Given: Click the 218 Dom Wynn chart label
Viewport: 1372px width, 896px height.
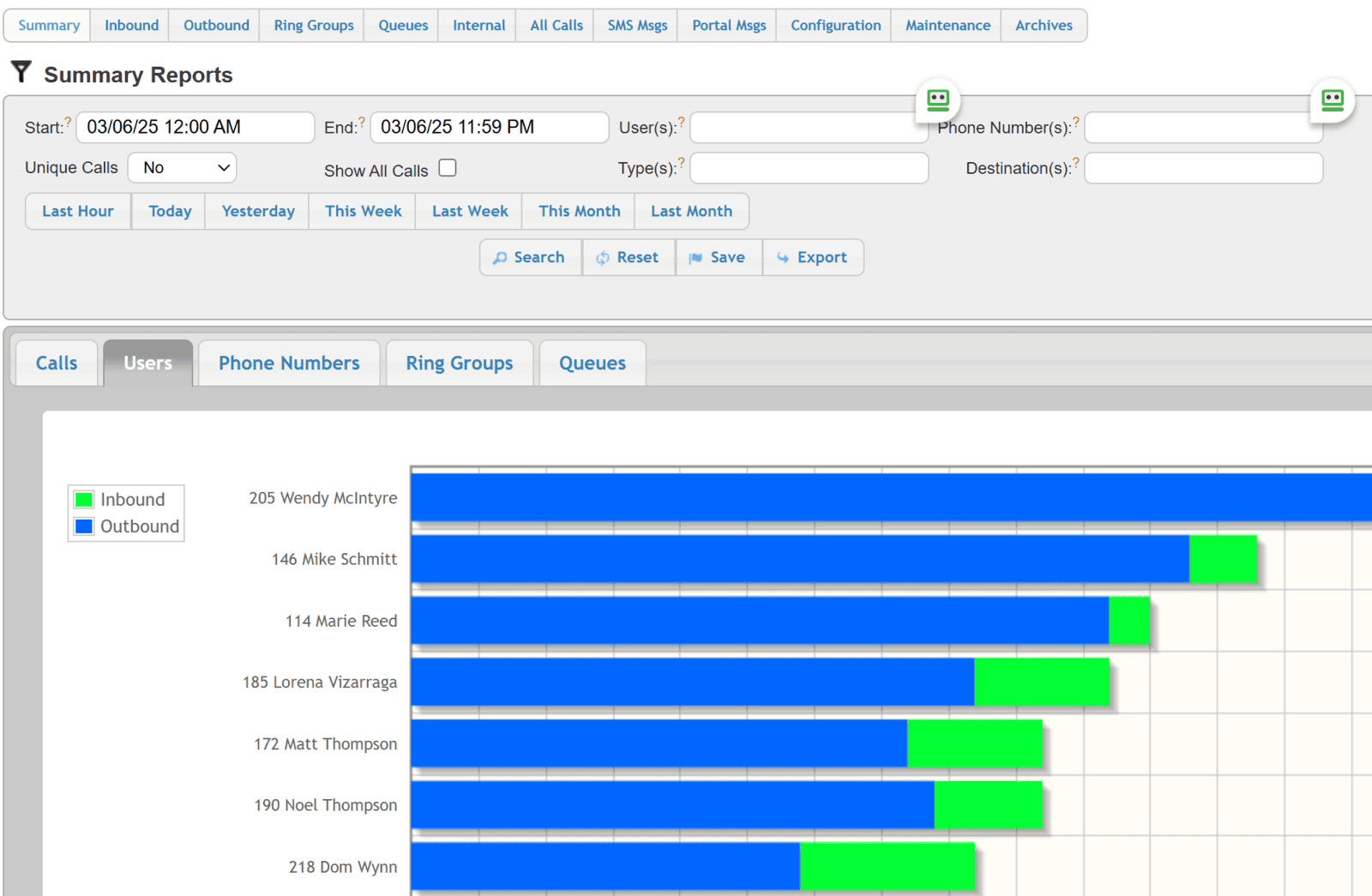Looking at the screenshot, I should click(x=343, y=867).
